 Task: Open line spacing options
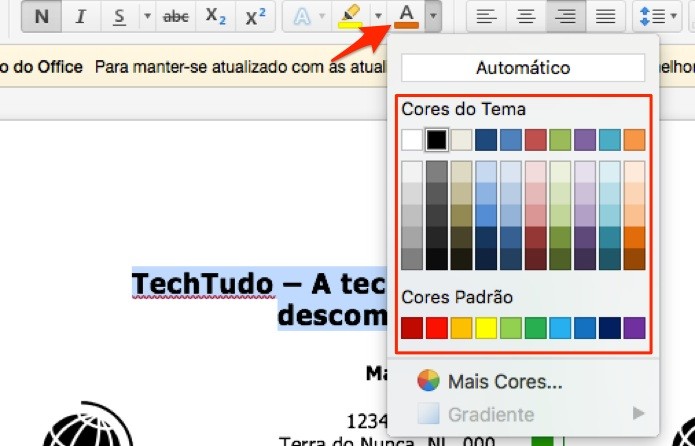tap(652, 16)
